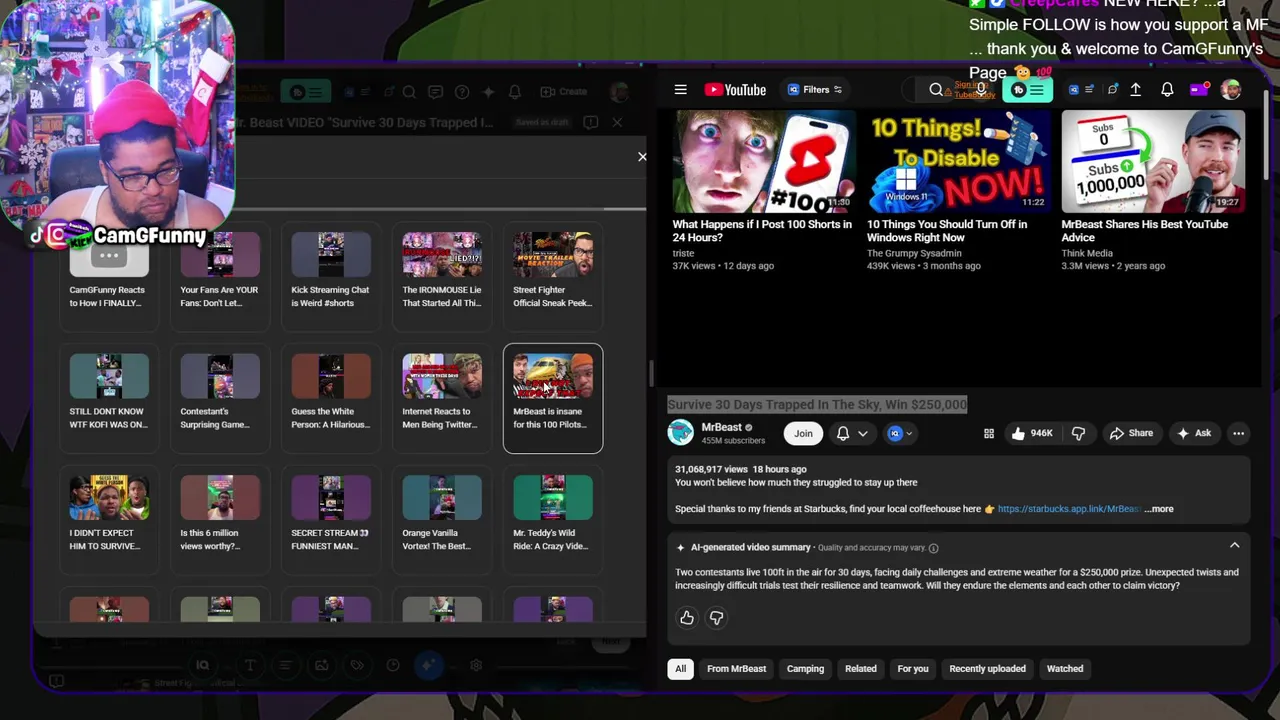
Task: Select 'Orange Vanilla Vortex' video
Action: pos(442,520)
